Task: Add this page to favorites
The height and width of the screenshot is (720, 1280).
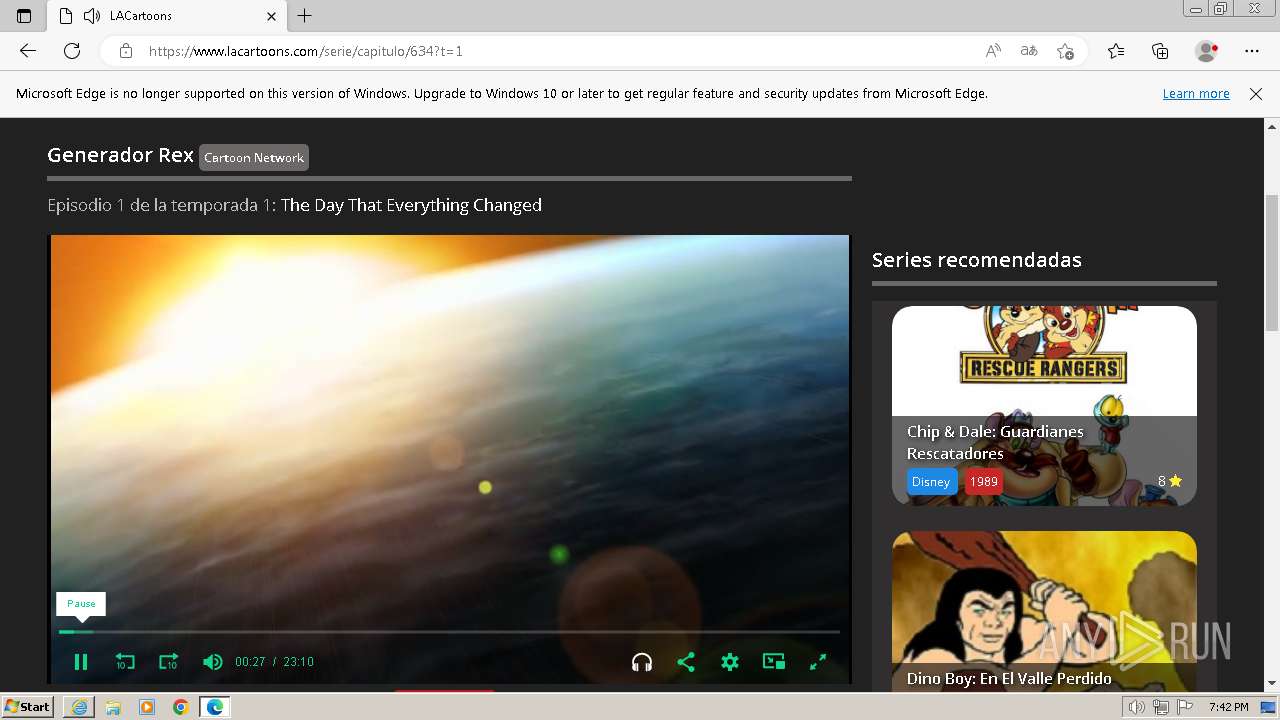Action: [x=1065, y=51]
